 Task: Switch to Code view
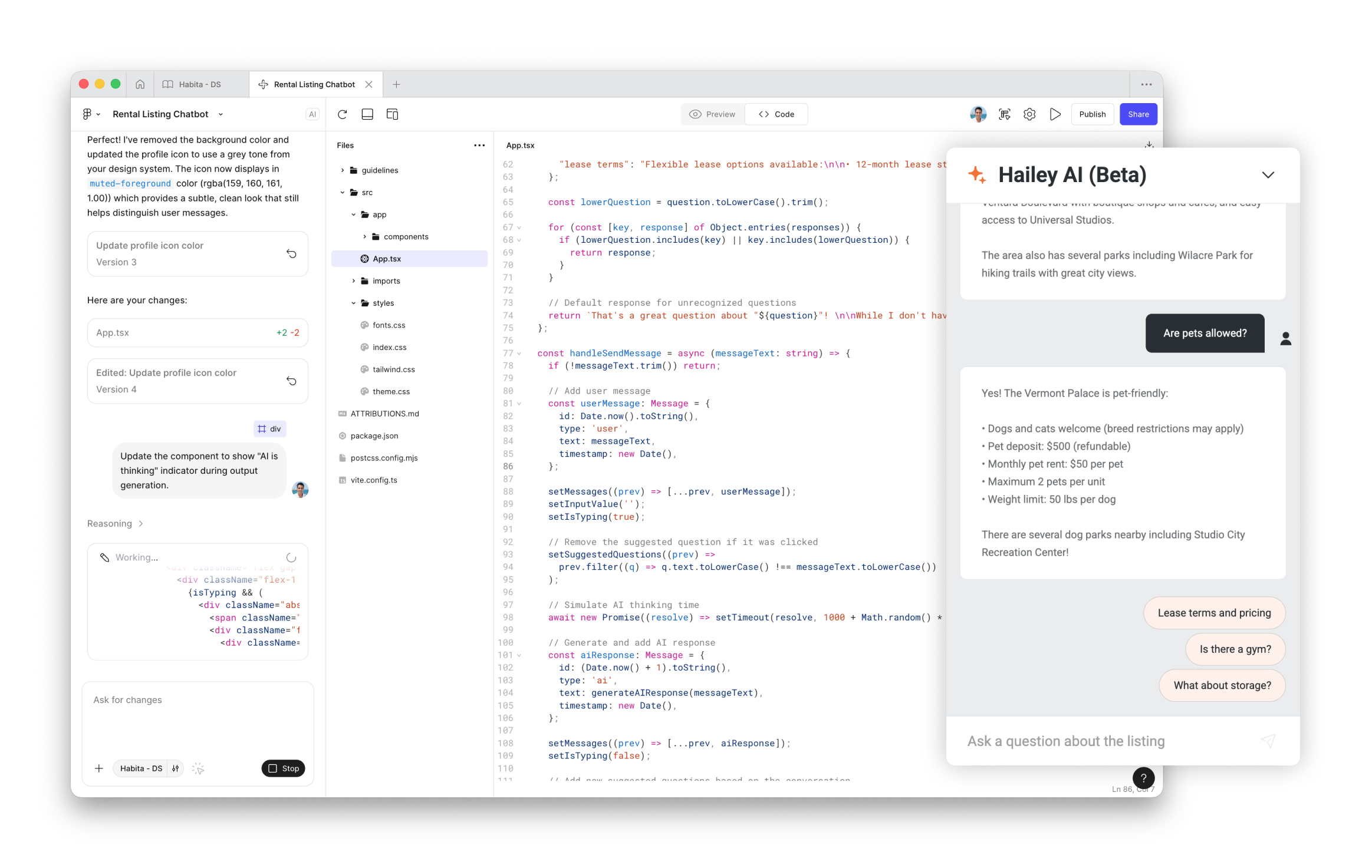(777, 114)
